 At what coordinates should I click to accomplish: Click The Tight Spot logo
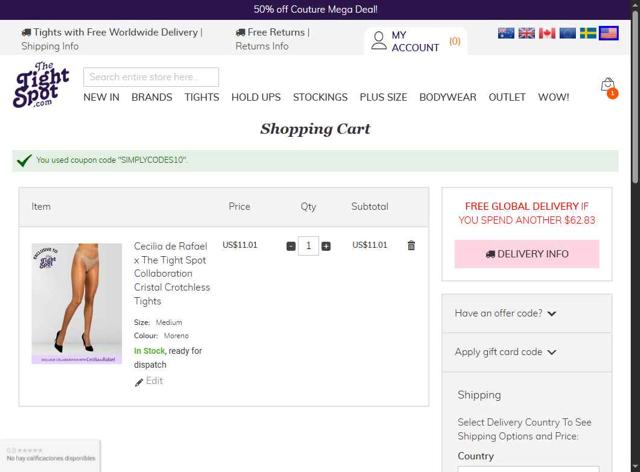click(x=41, y=85)
